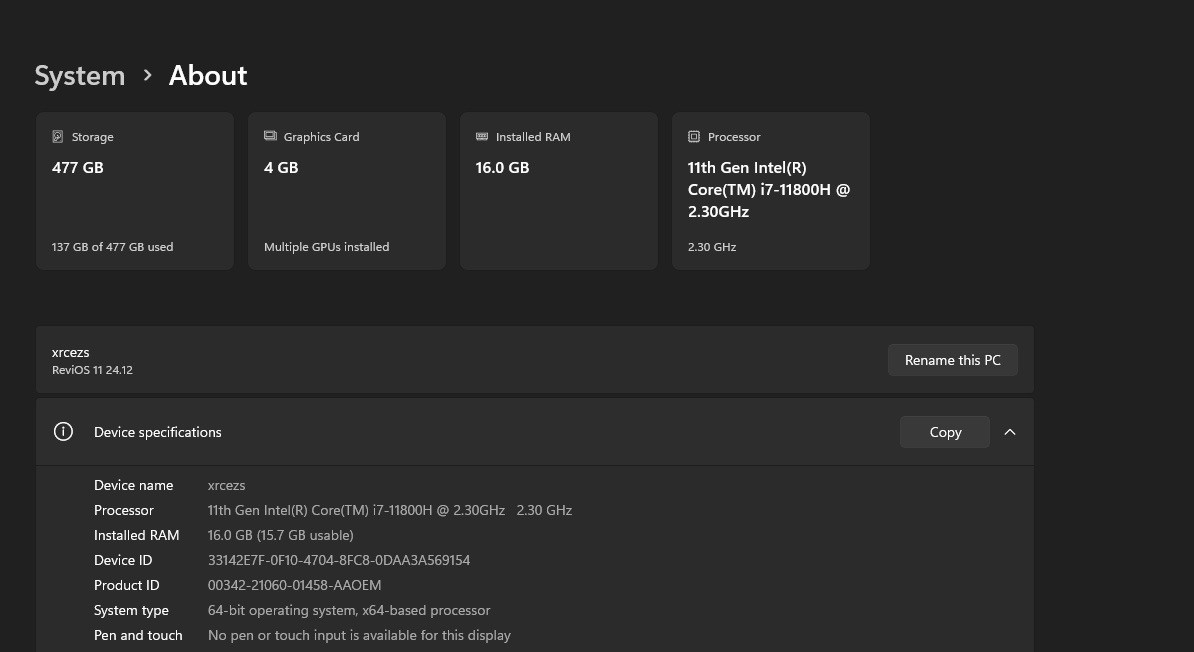Go back to System breadcrumb

(80, 75)
